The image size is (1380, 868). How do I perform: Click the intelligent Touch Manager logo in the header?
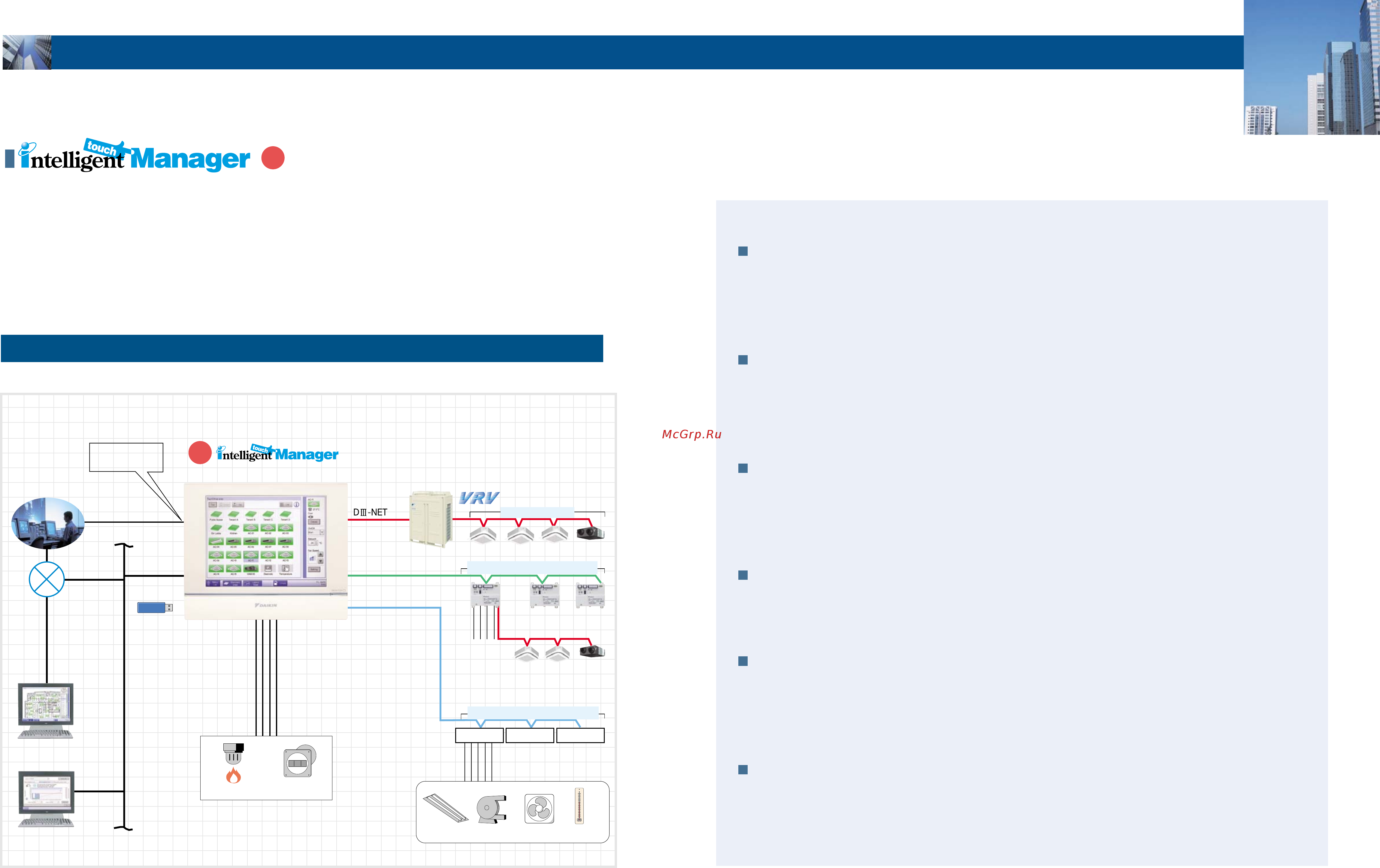(x=134, y=155)
